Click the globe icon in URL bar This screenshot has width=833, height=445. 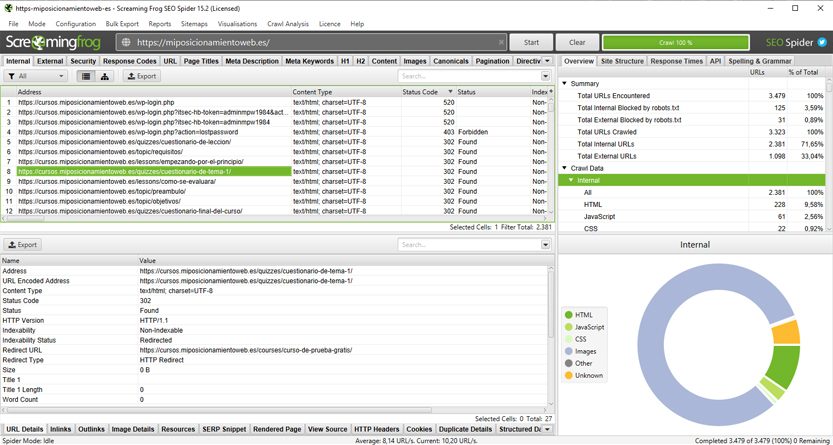[126, 42]
